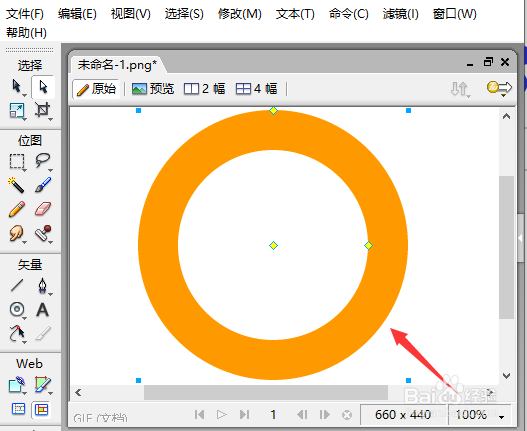
Task: Click the orange ring shape
Action: click(273, 361)
